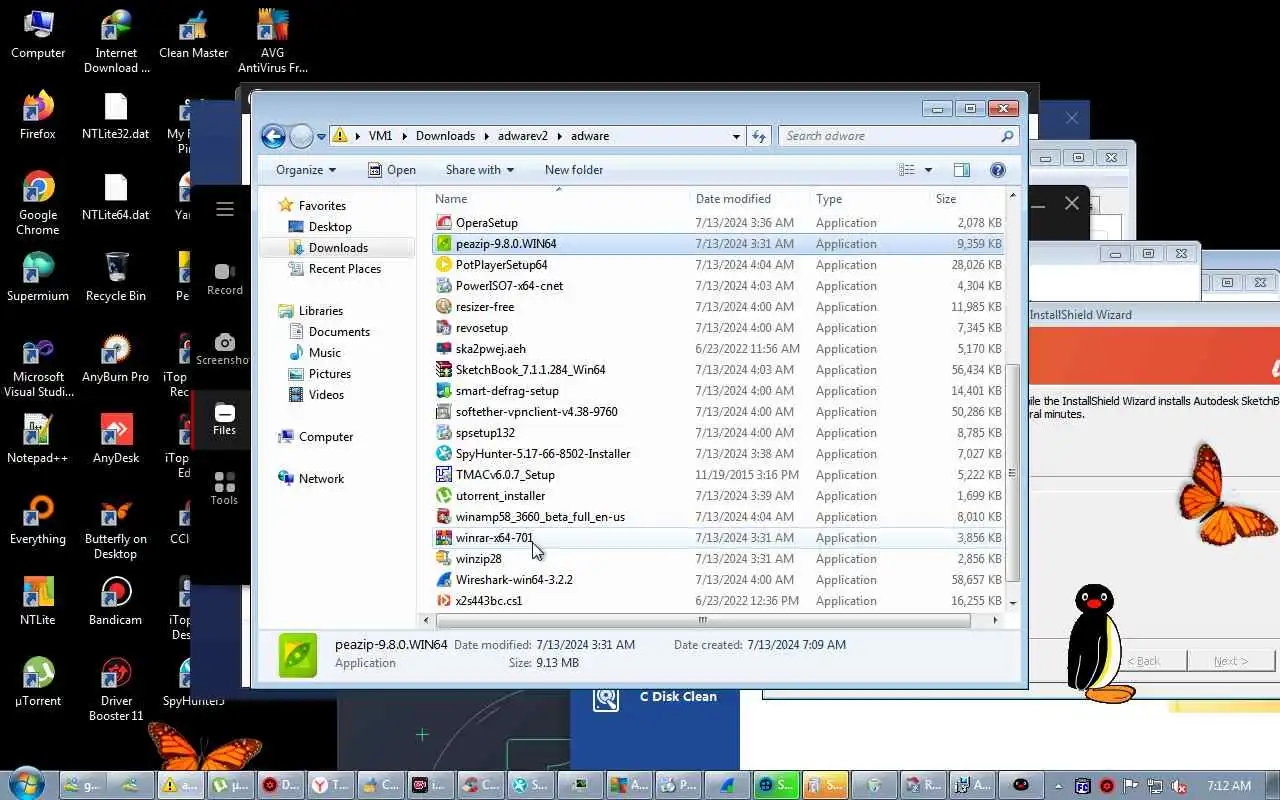Select Recent Places in navigation pane
This screenshot has height=800, width=1280.
(345, 269)
